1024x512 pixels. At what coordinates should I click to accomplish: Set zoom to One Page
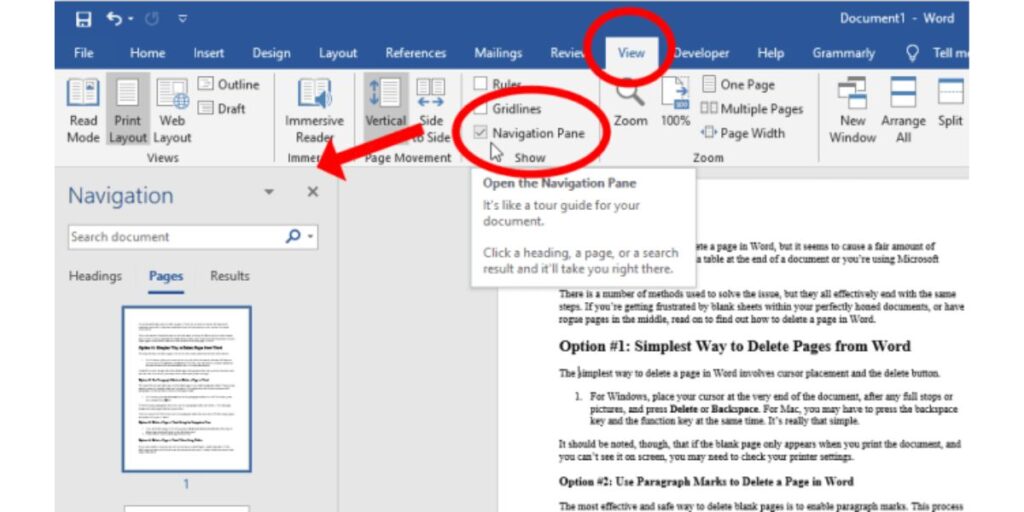739,84
